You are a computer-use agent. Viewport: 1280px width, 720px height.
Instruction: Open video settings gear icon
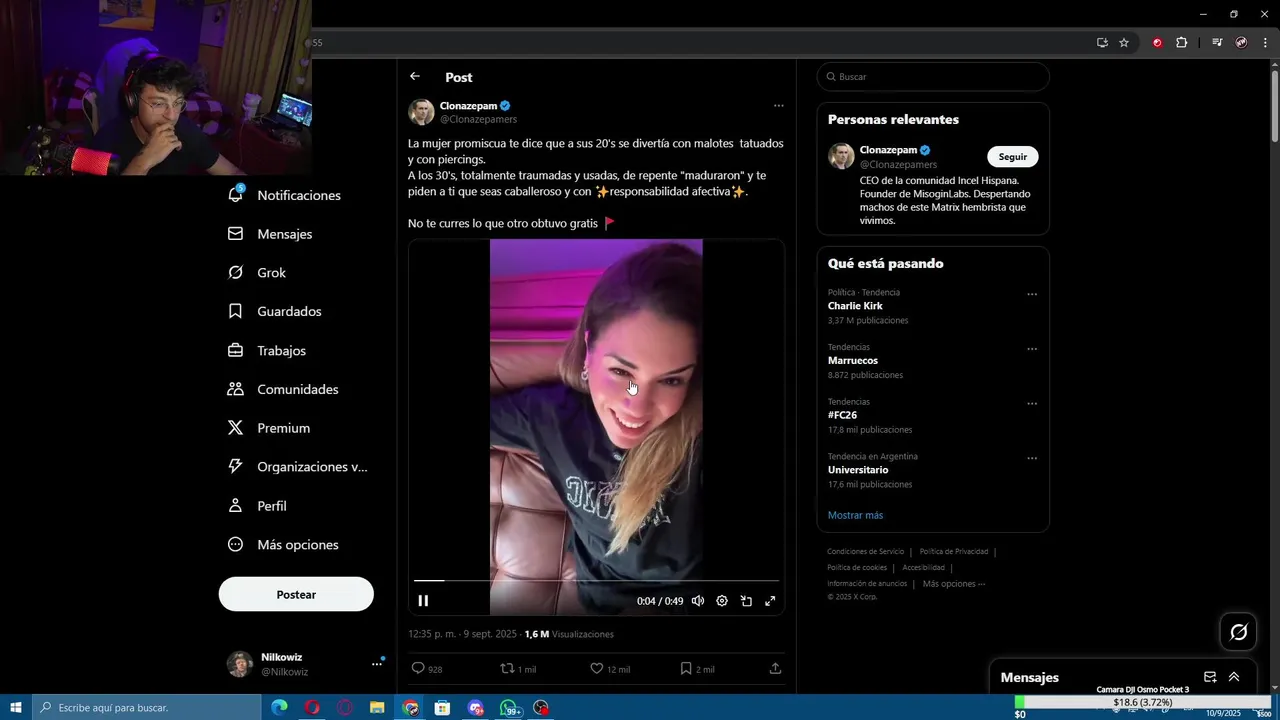722,601
